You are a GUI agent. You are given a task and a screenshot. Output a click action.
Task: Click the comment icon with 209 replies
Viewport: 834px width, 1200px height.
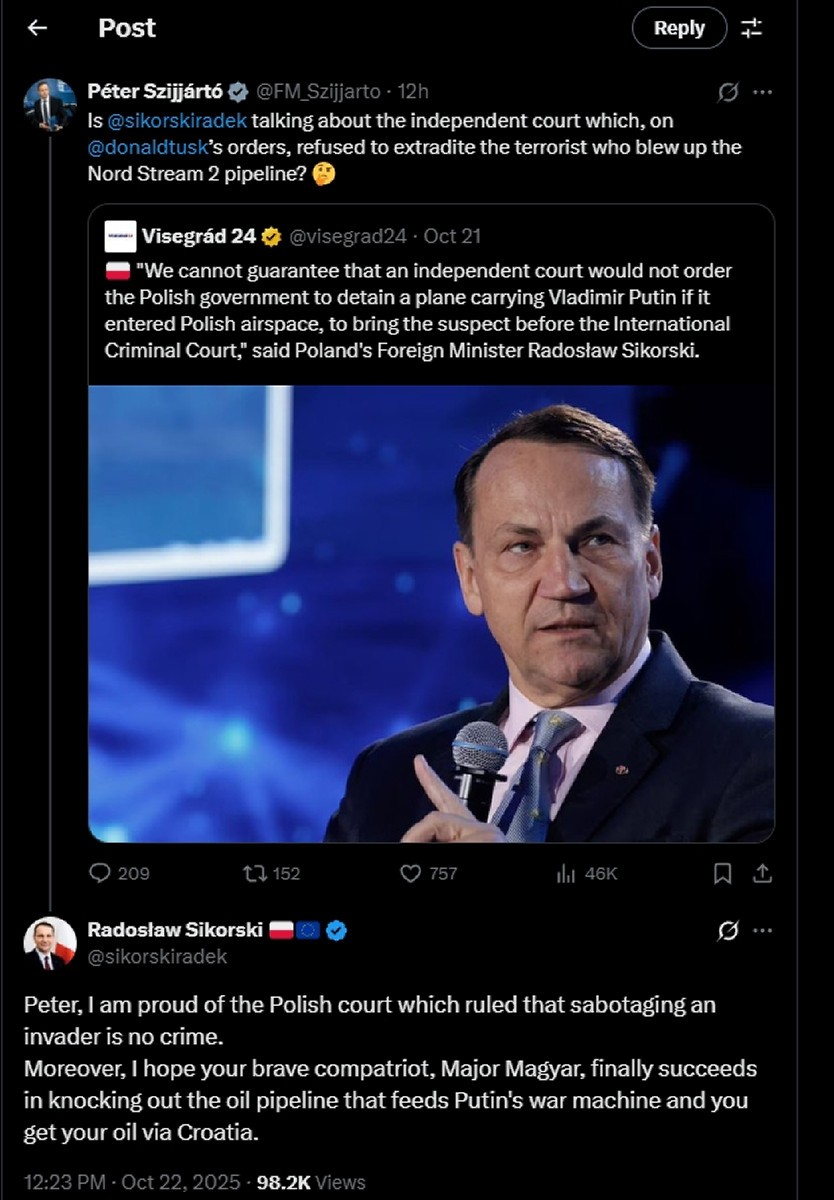100,873
